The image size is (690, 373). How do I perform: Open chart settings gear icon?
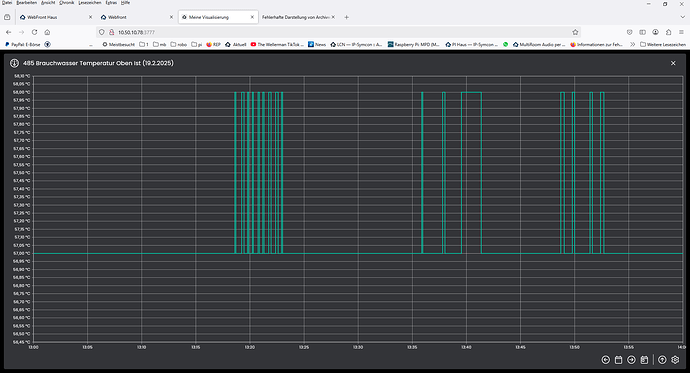(675, 360)
